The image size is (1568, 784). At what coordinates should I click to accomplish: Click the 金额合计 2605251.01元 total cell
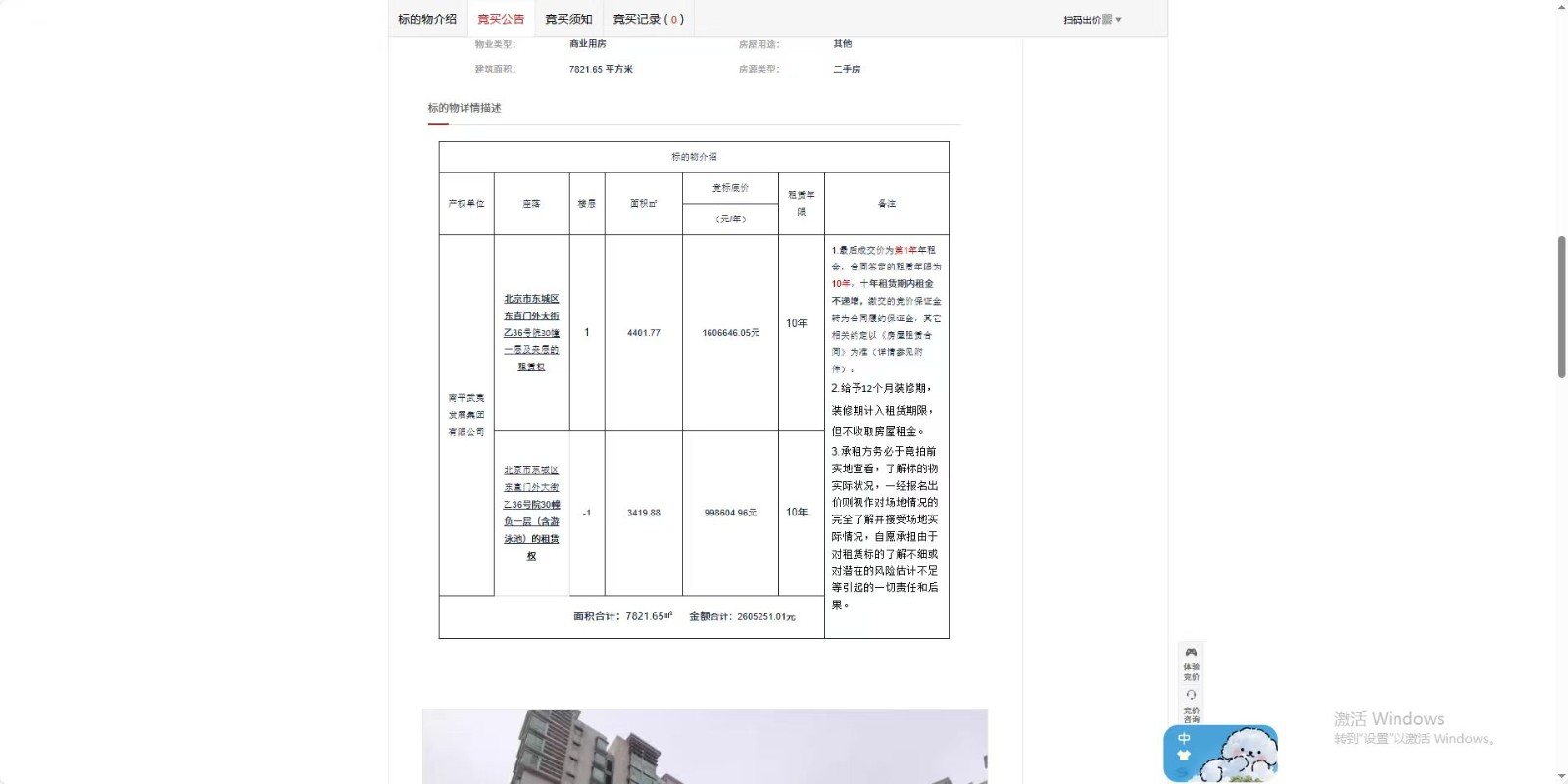[x=742, y=616]
